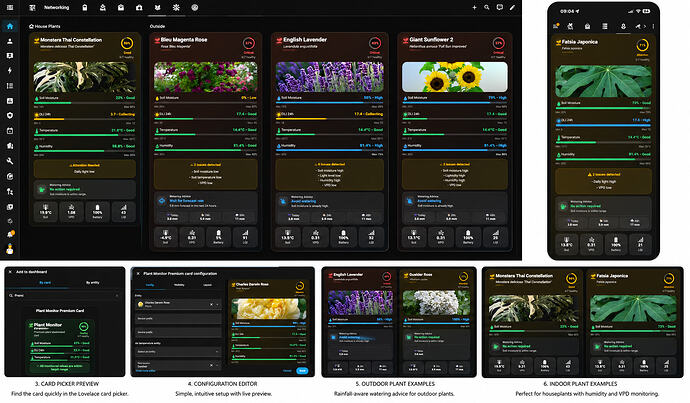Open the phone app menu icon
Viewport: 690px width, 403px height.
(556, 26)
